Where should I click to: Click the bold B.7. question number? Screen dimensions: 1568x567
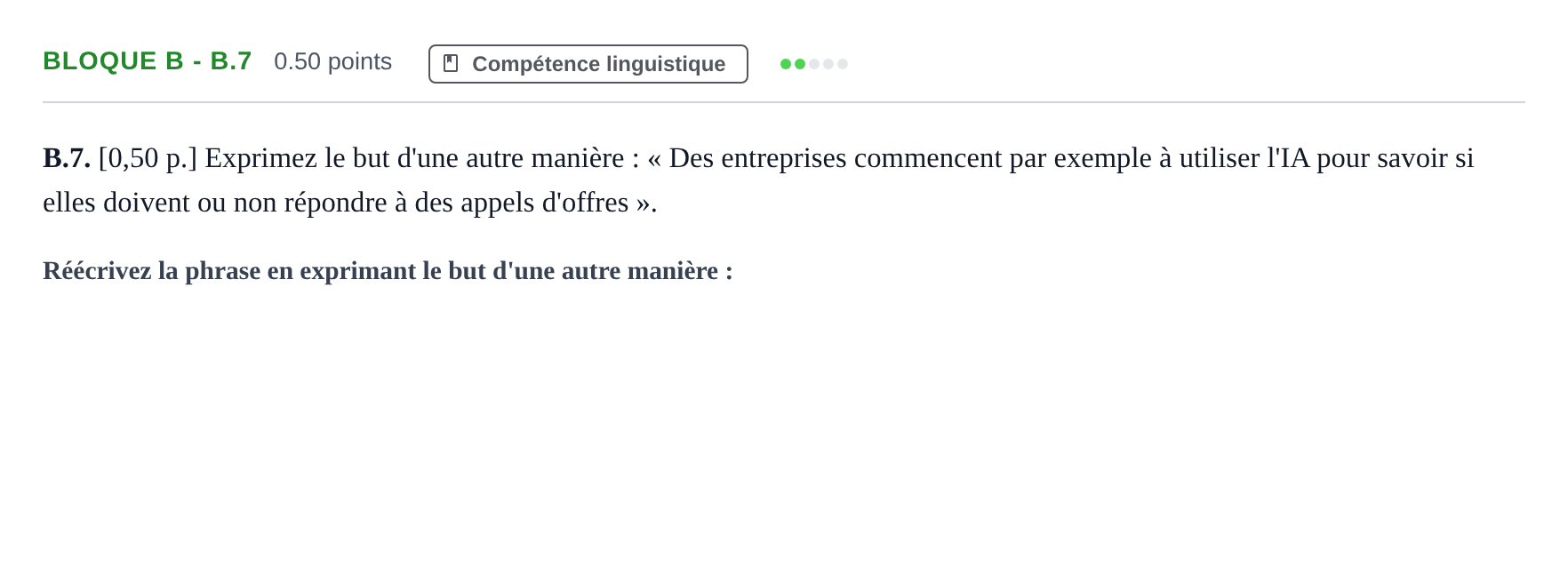click(x=67, y=158)
